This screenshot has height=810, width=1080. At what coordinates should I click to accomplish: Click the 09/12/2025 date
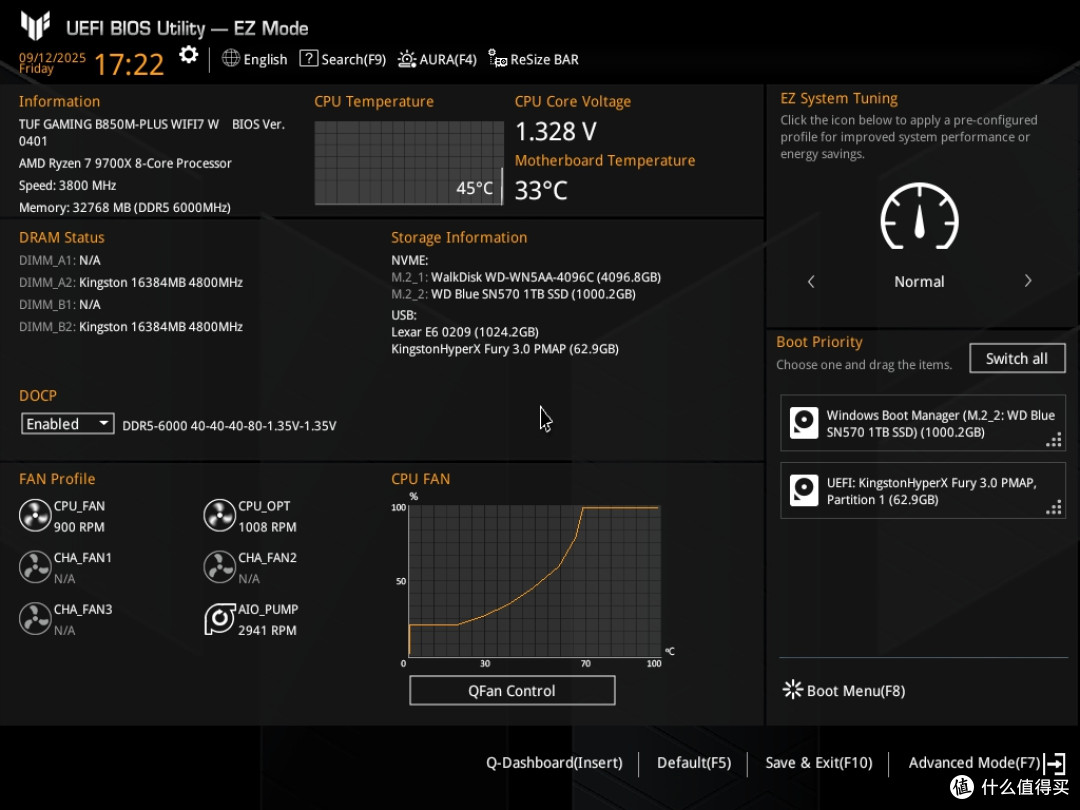click(x=52, y=57)
